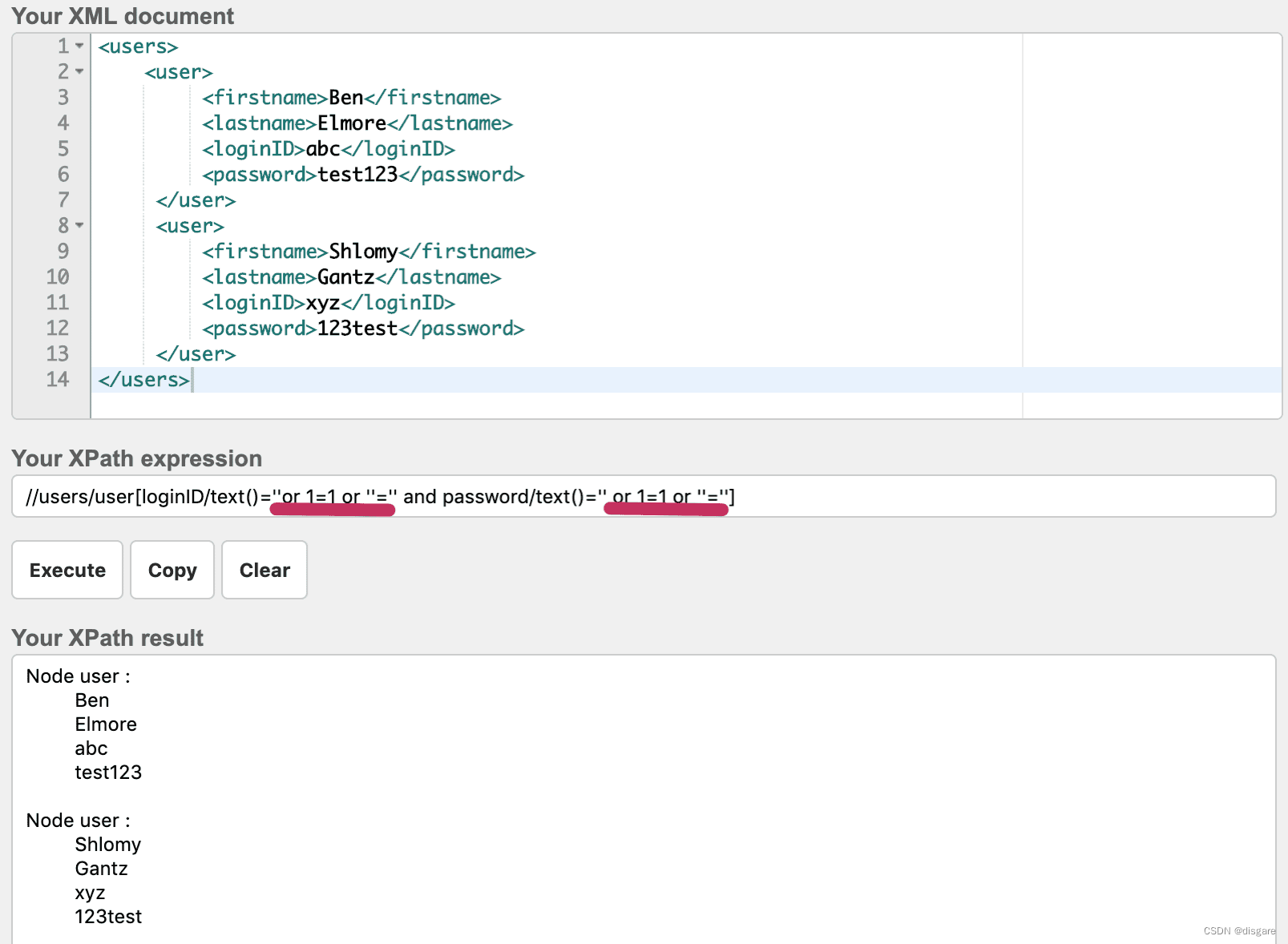The image size is (1288, 944).
Task: Click the firstname Shlomy line in XML editor
Action: tap(369, 252)
